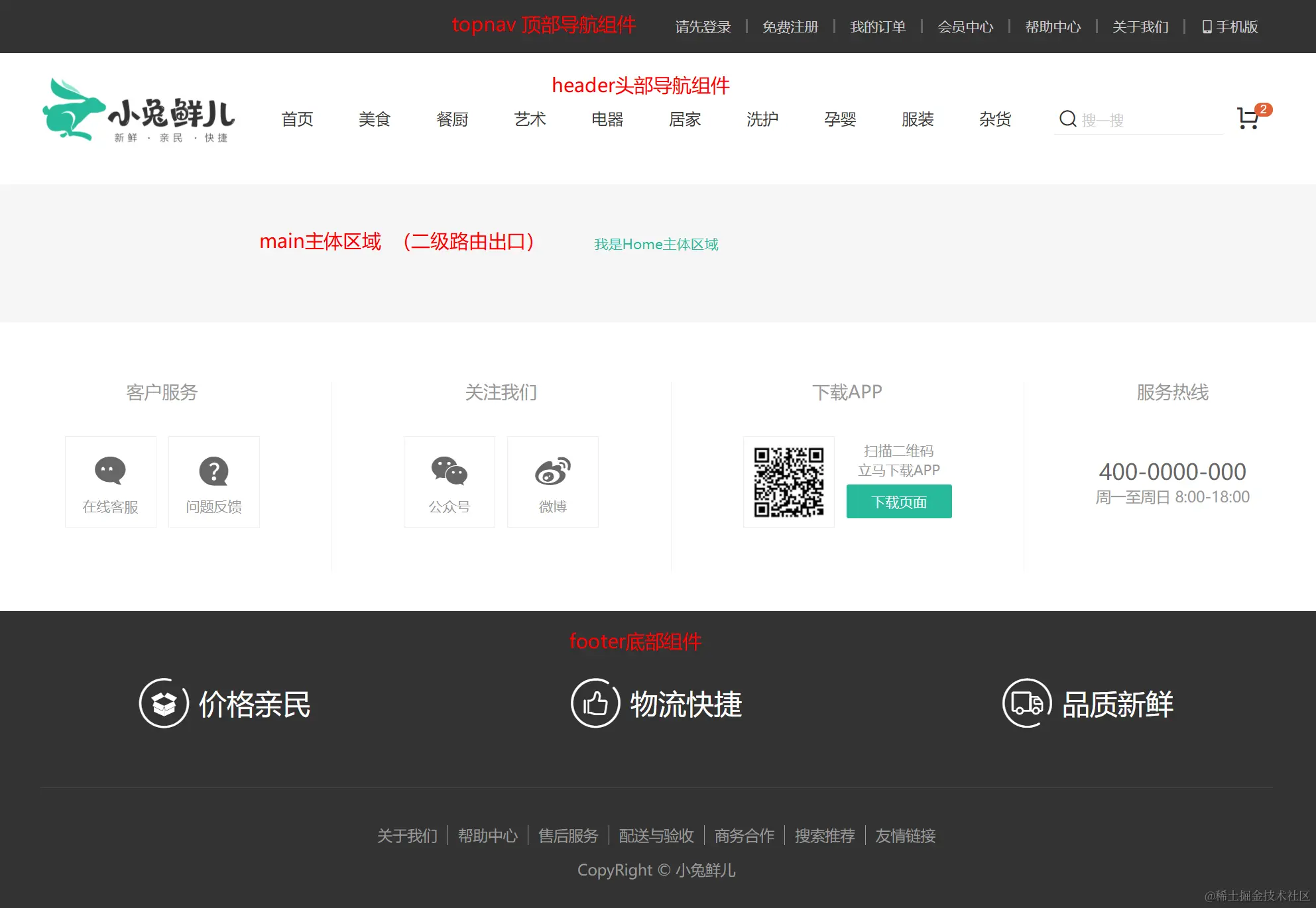
Task: Click the 请先登录 link
Action: (703, 27)
